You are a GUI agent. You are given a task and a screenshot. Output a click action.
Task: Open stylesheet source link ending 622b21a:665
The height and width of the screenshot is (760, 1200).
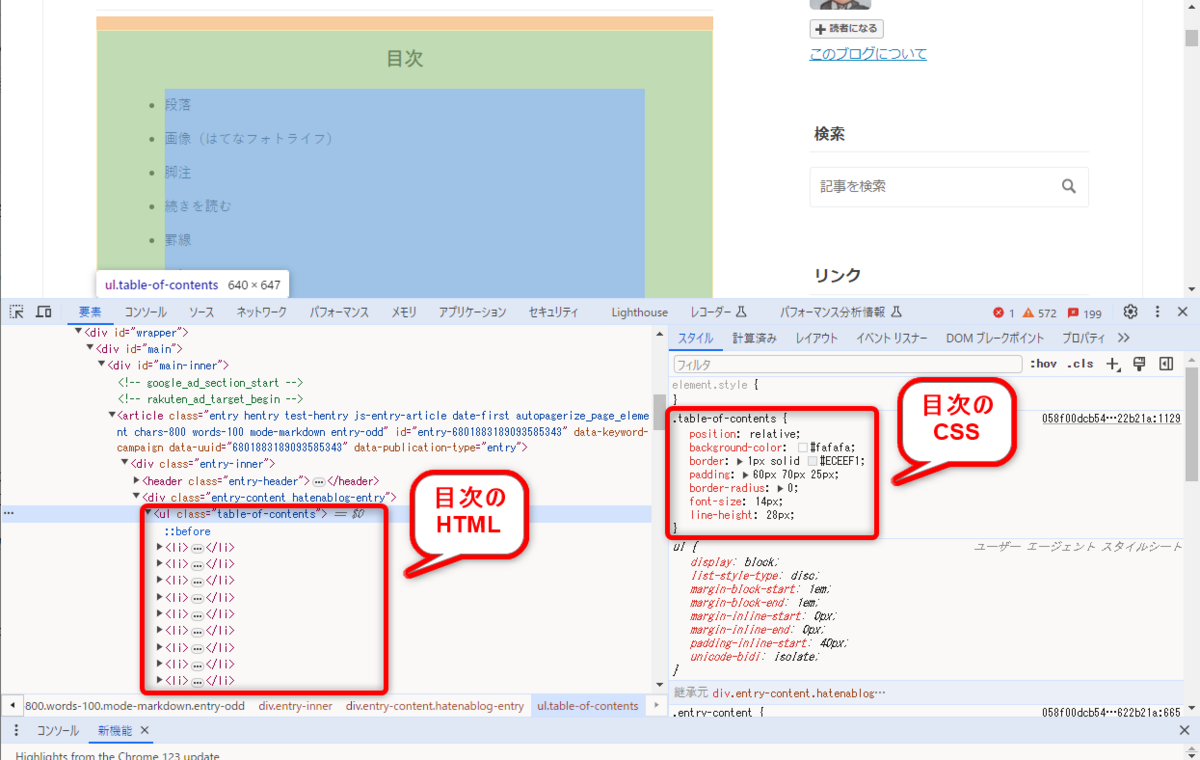1111,712
